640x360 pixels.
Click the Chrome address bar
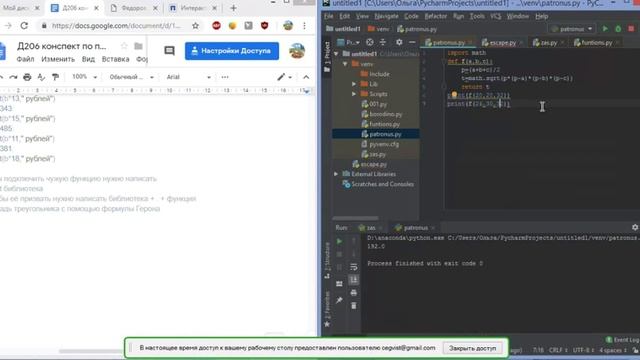click(116, 26)
